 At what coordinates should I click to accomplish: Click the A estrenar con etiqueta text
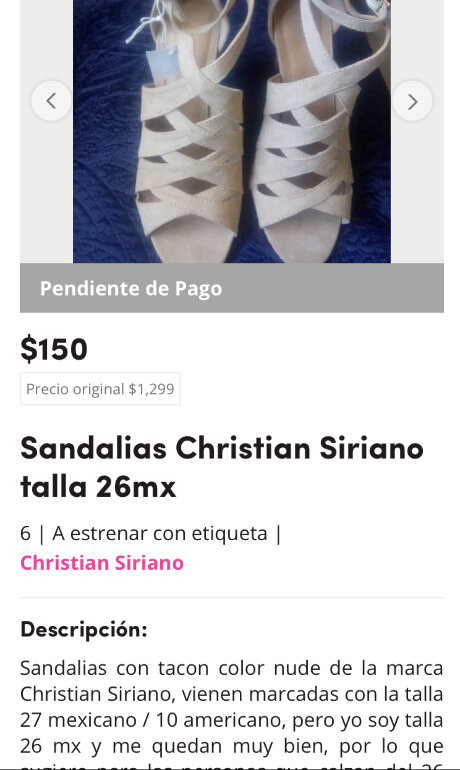pyautogui.click(x=160, y=533)
